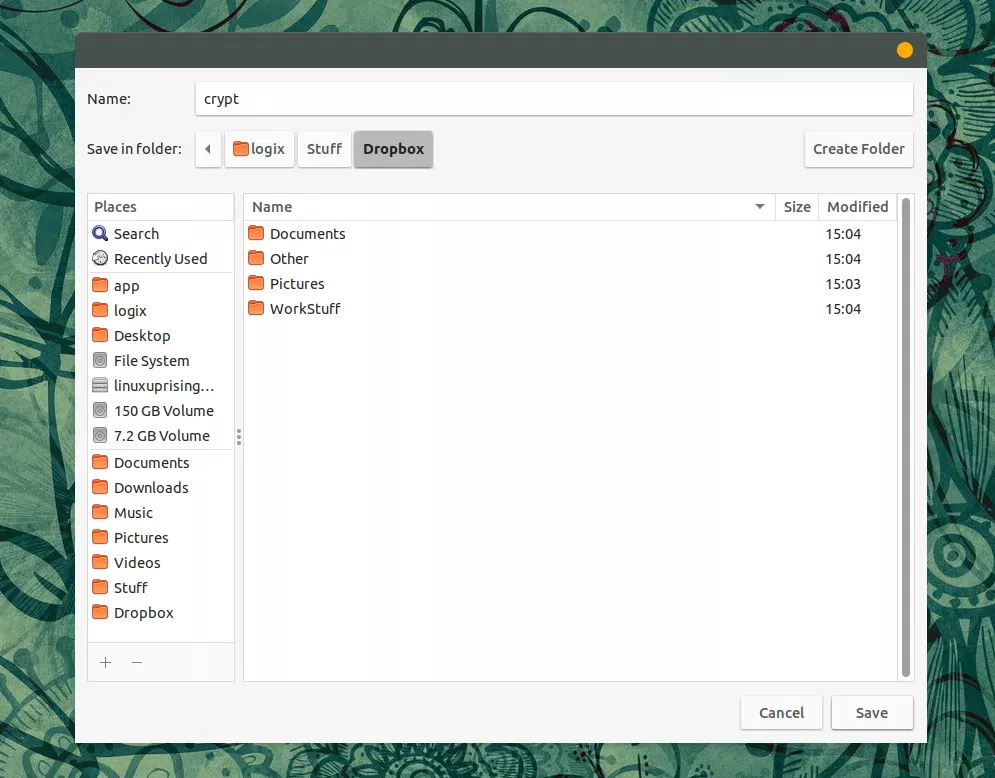Click the Save button

click(x=871, y=713)
